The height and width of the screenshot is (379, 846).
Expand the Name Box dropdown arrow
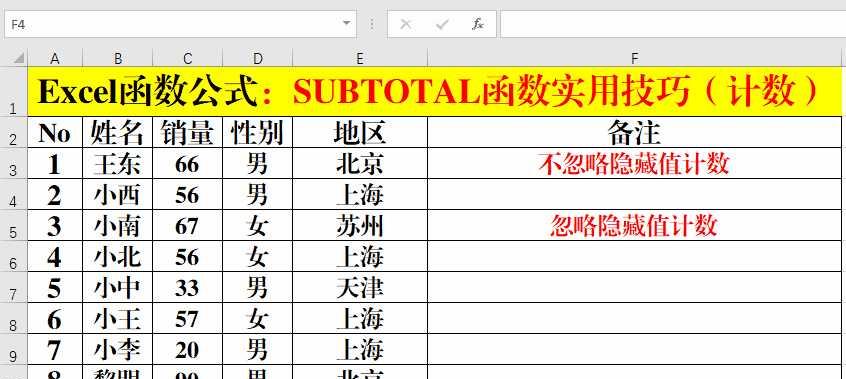click(346, 24)
